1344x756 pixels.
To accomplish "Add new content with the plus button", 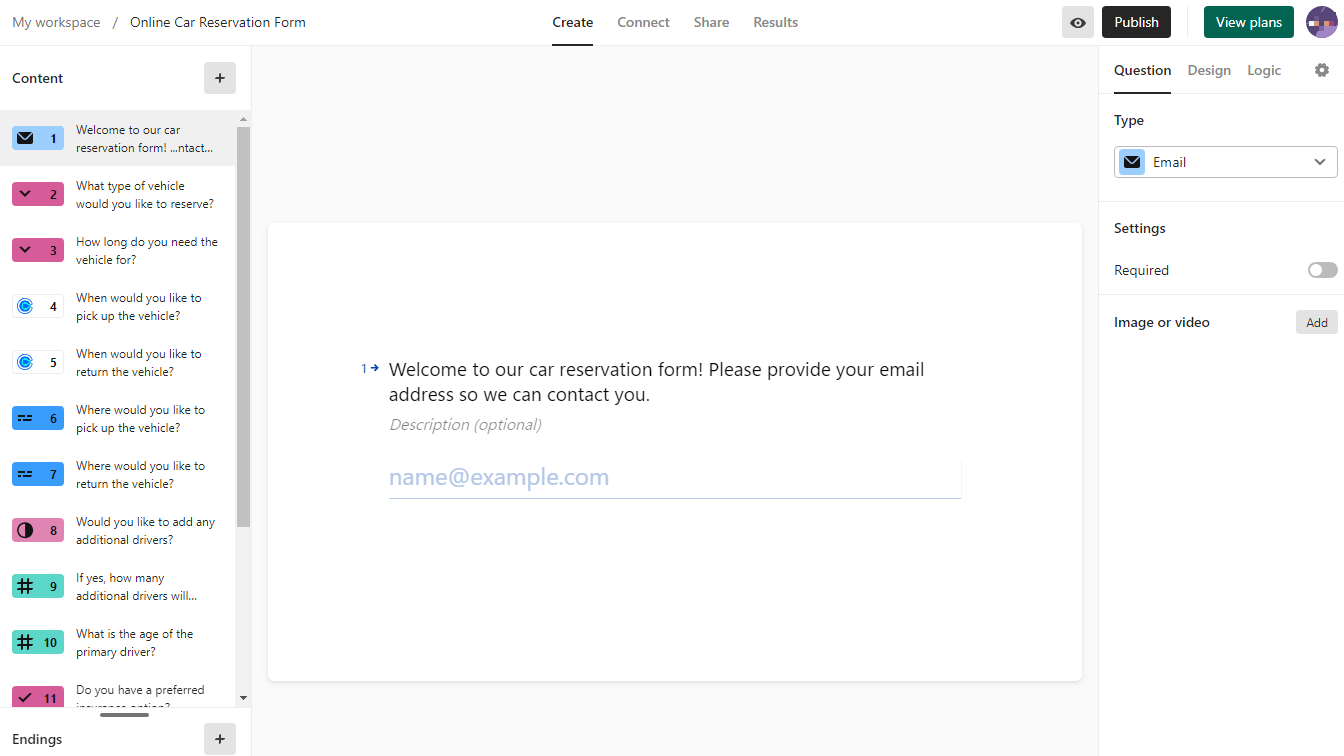I will (x=220, y=78).
